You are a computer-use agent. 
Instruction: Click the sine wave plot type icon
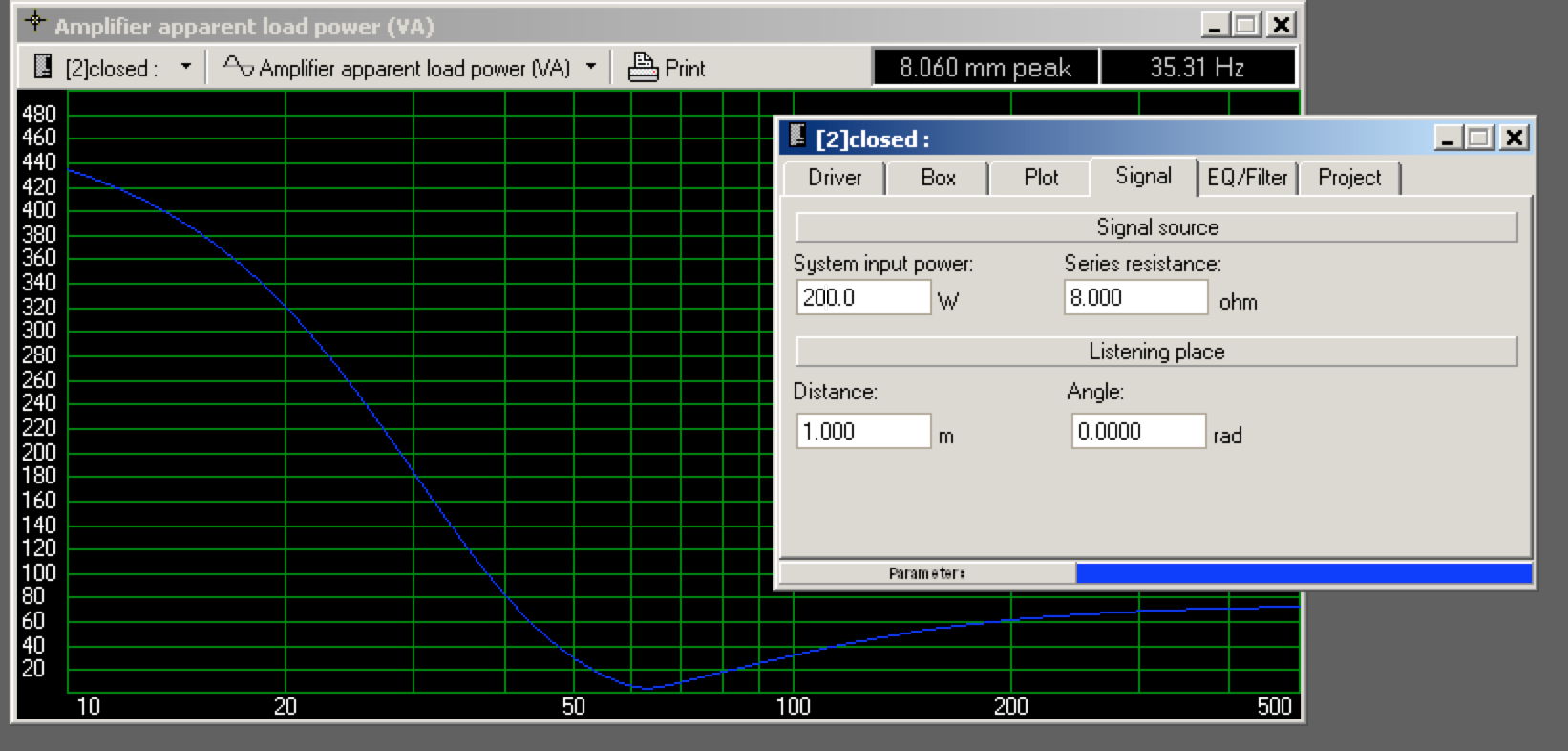point(238,66)
